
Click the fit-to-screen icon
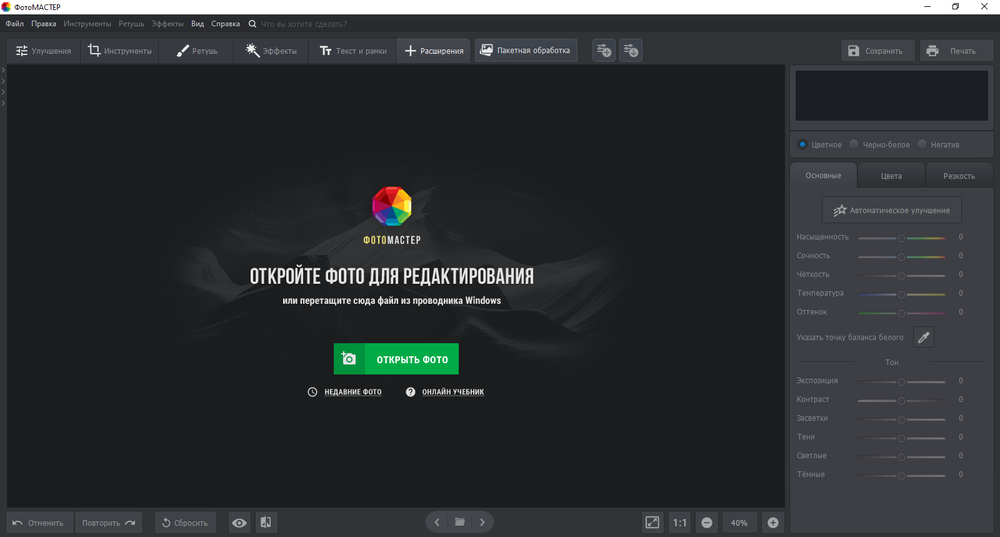point(652,523)
